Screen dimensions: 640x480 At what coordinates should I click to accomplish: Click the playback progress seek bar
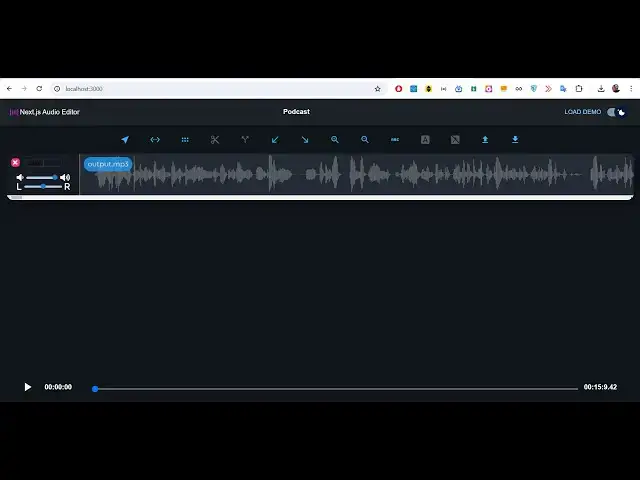(x=336, y=389)
